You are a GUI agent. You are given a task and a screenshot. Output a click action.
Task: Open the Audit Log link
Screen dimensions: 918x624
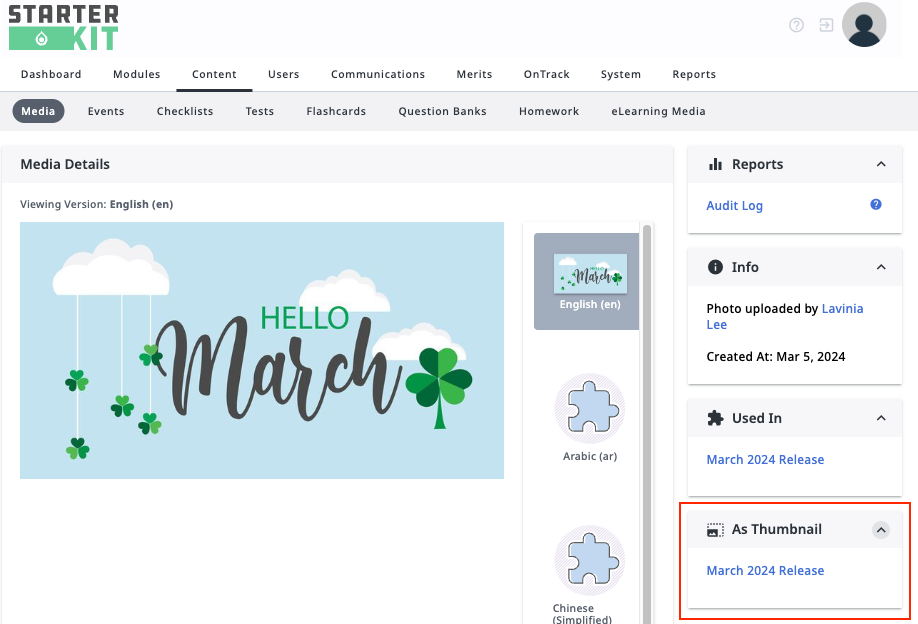[734, 205]
